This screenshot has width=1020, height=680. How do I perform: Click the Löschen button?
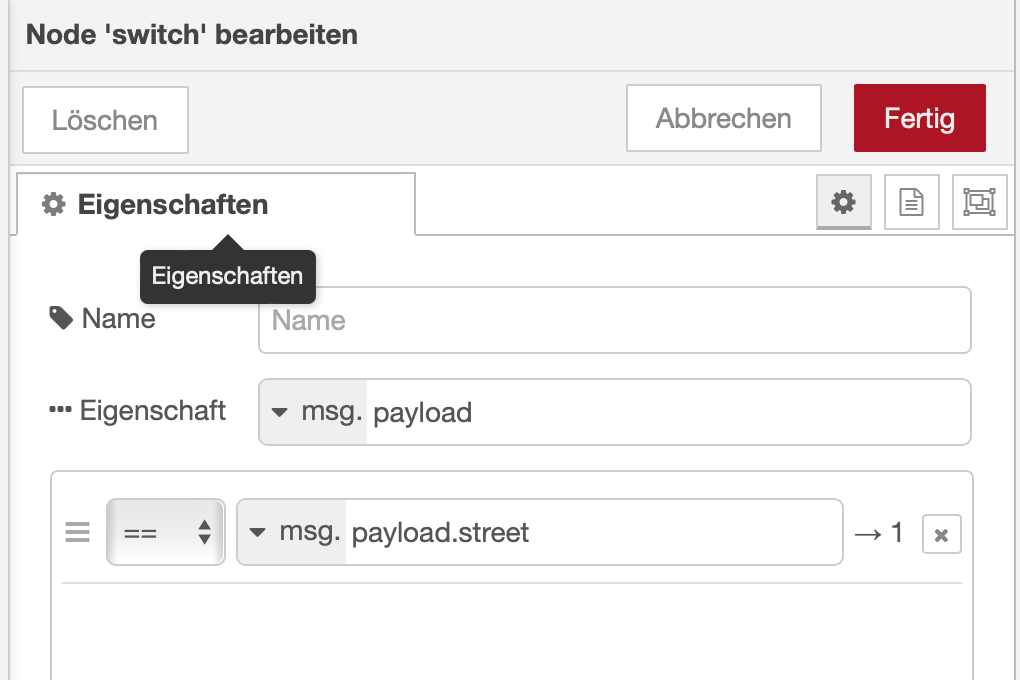point(105,120)
